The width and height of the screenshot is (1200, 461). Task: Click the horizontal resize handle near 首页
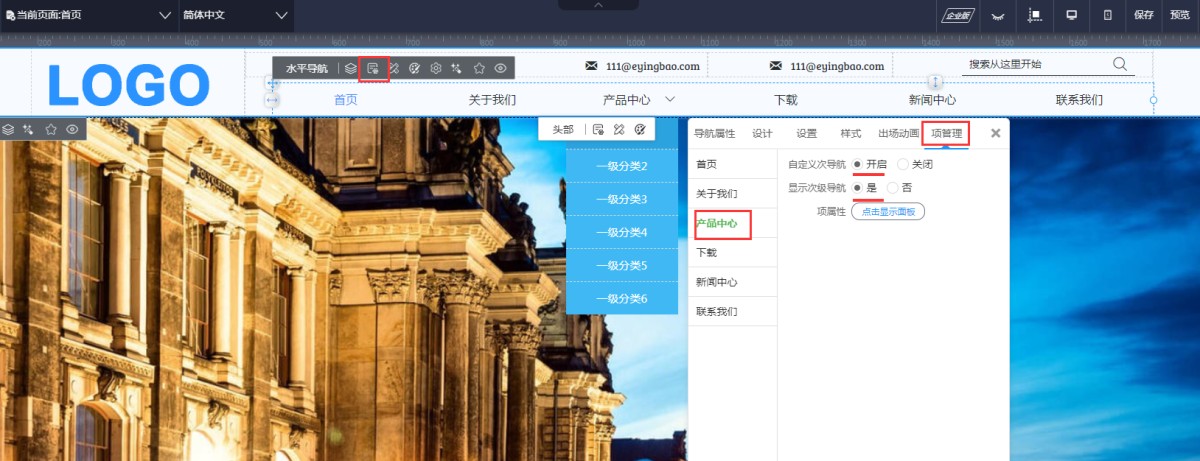click(x=272, y=100)
